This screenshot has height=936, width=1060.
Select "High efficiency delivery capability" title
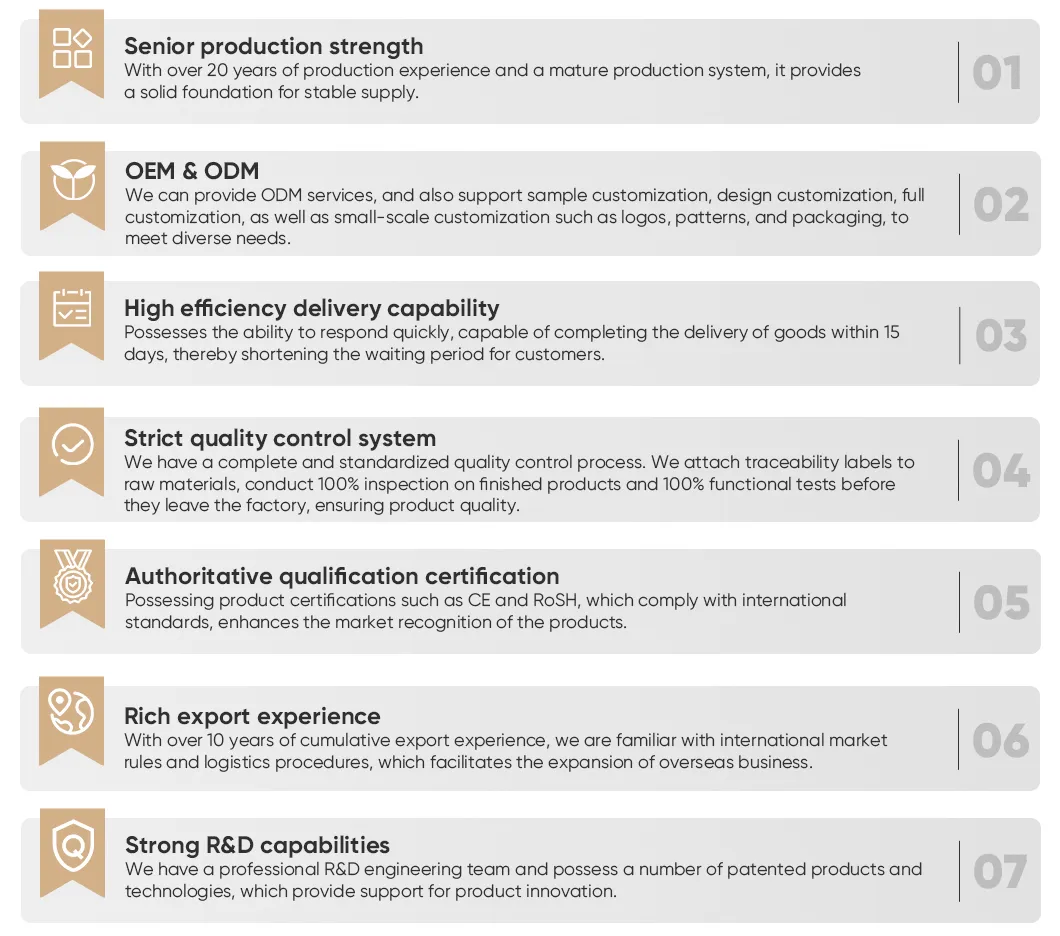(311, 308)
